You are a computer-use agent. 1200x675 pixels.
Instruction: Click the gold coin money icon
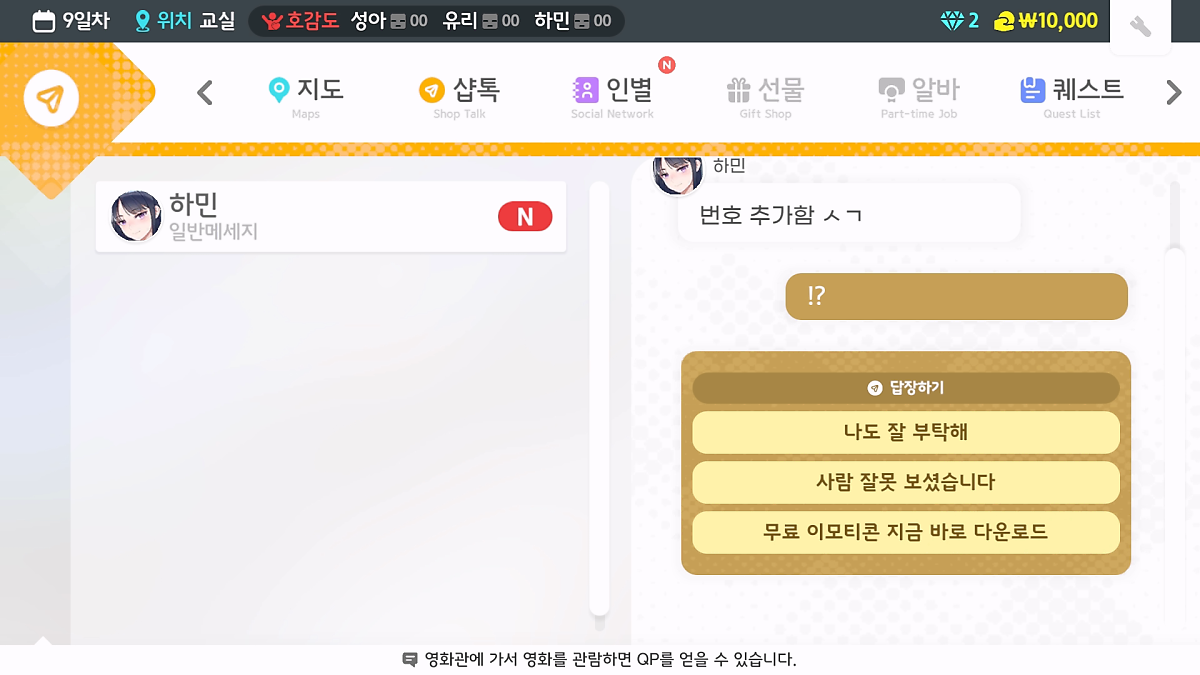coord(1004,21)
